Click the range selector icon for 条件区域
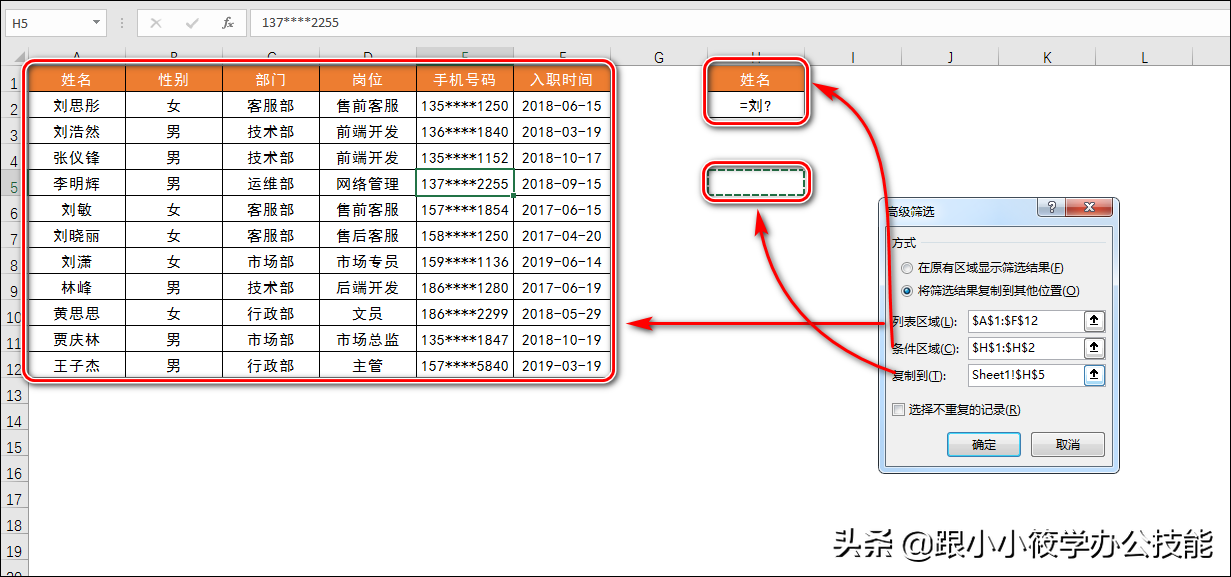Viewport: 1231px width, 577px height. 1094,349
